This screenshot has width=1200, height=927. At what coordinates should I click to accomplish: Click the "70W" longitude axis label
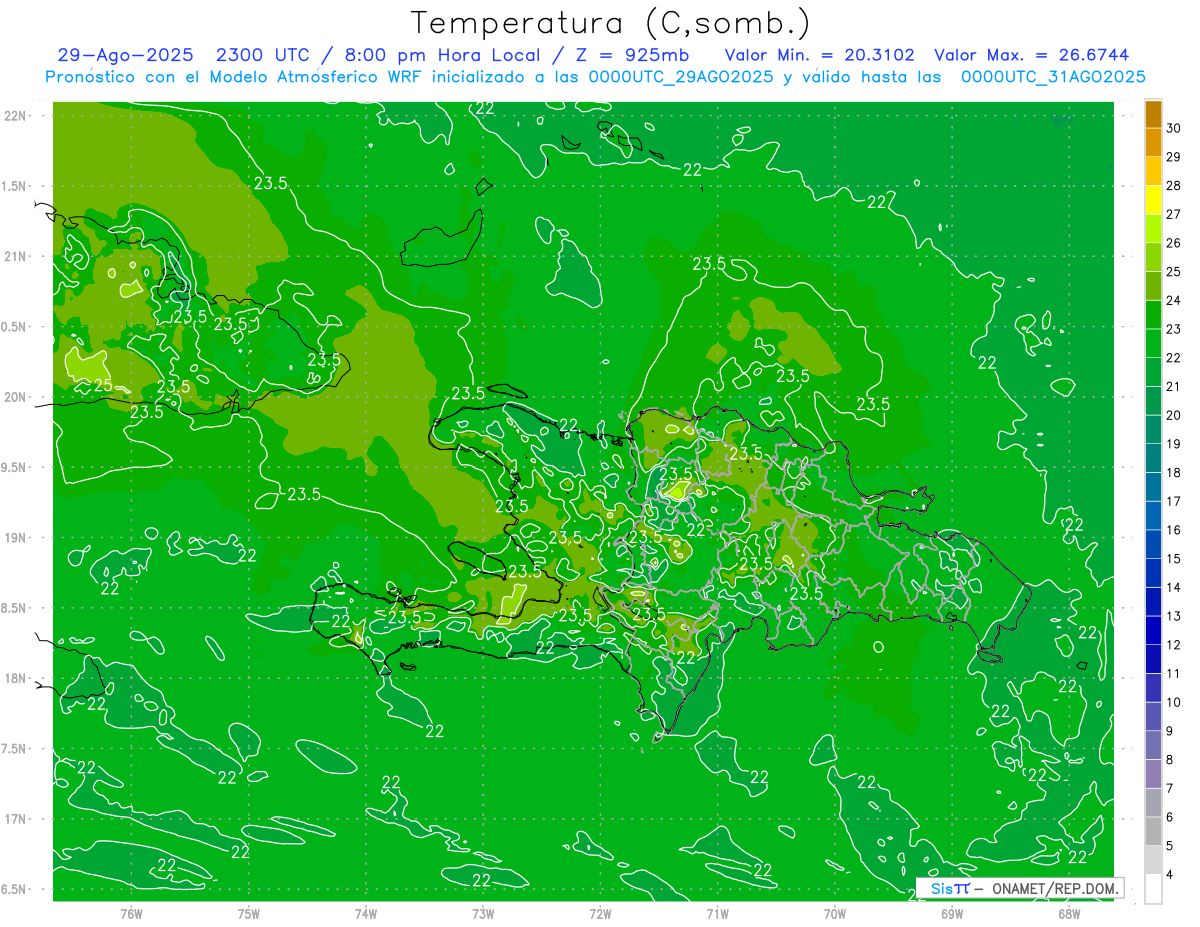click(834, 913)
